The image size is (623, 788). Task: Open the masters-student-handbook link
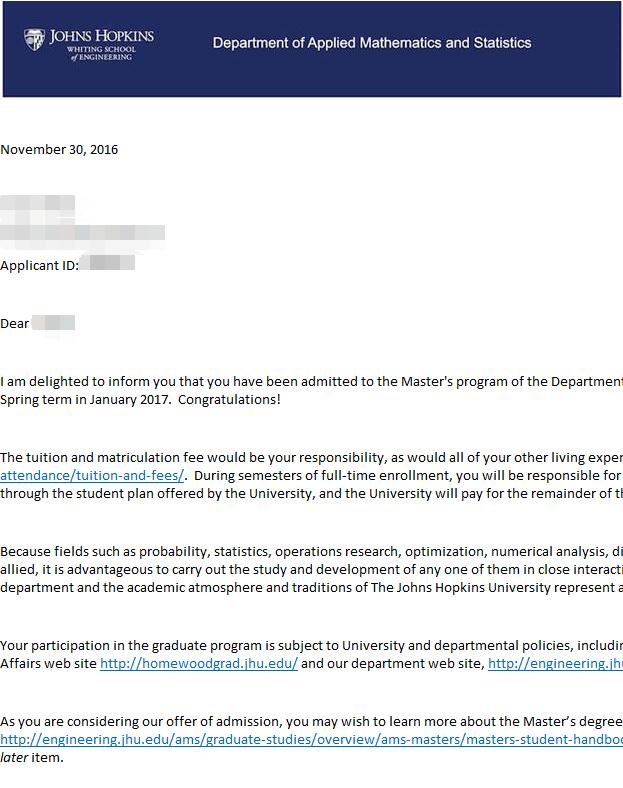(x=312, y=740)
